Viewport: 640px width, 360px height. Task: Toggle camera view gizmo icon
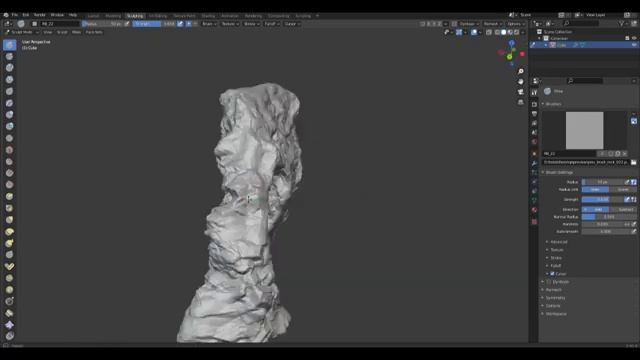[x=520, y=92]
